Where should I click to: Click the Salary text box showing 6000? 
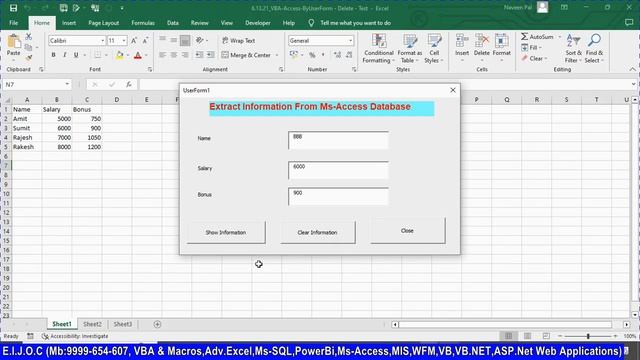(338, 170)
